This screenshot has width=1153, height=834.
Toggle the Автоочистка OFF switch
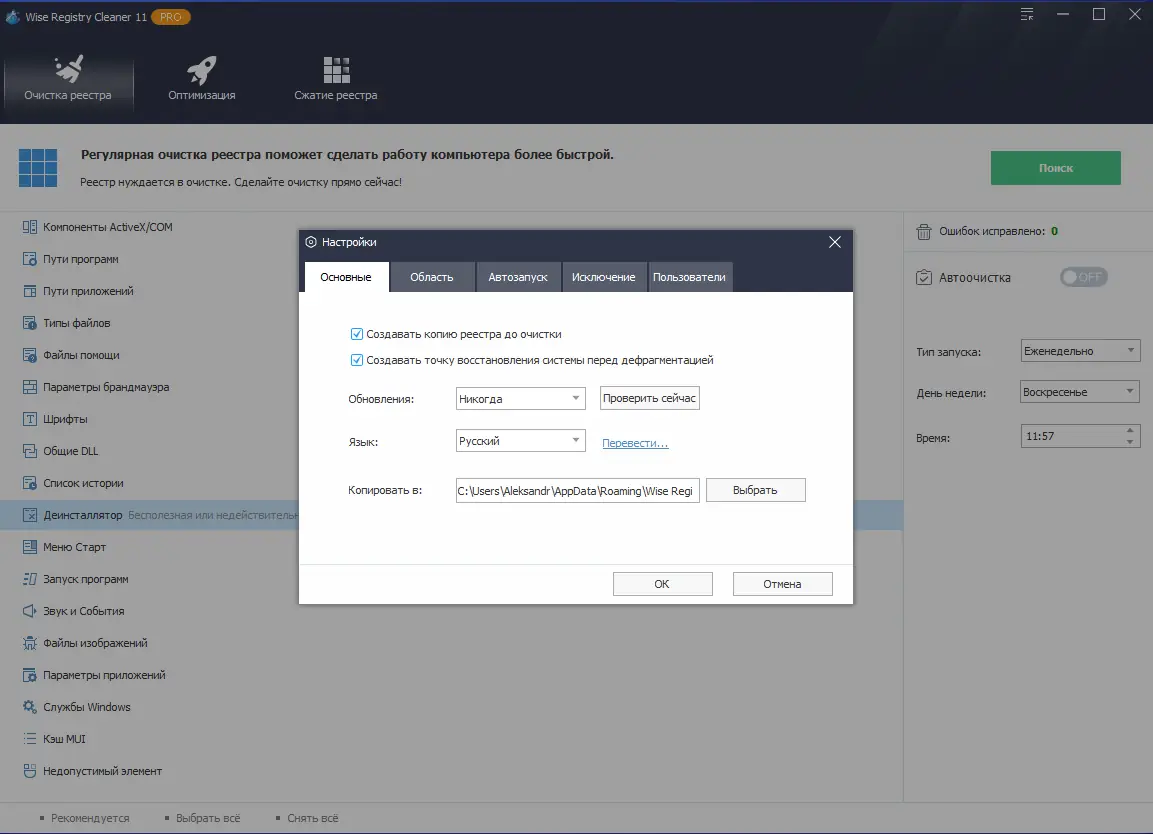point(1083,277)
